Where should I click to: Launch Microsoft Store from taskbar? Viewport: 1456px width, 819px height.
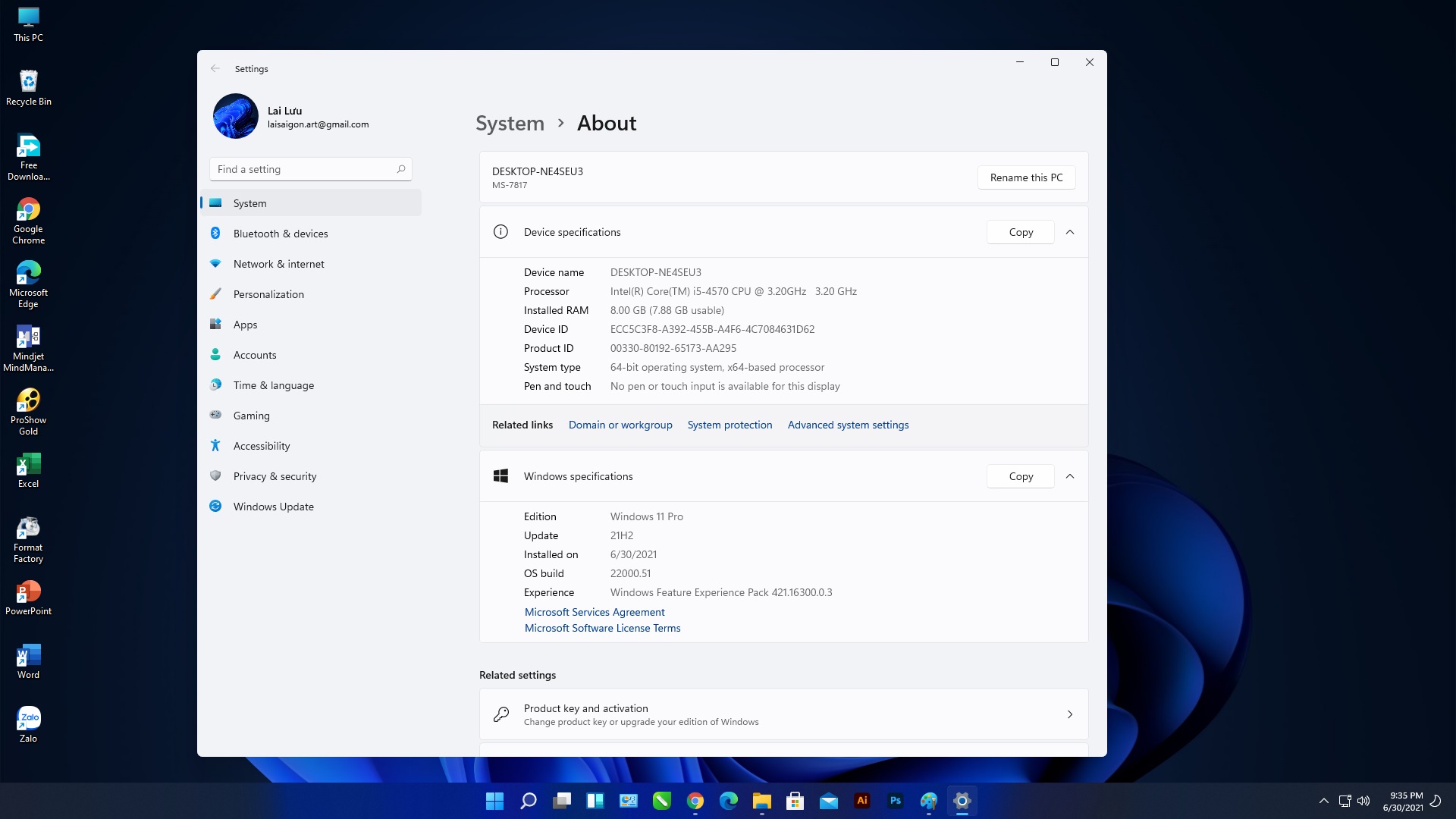pos(795,801)
